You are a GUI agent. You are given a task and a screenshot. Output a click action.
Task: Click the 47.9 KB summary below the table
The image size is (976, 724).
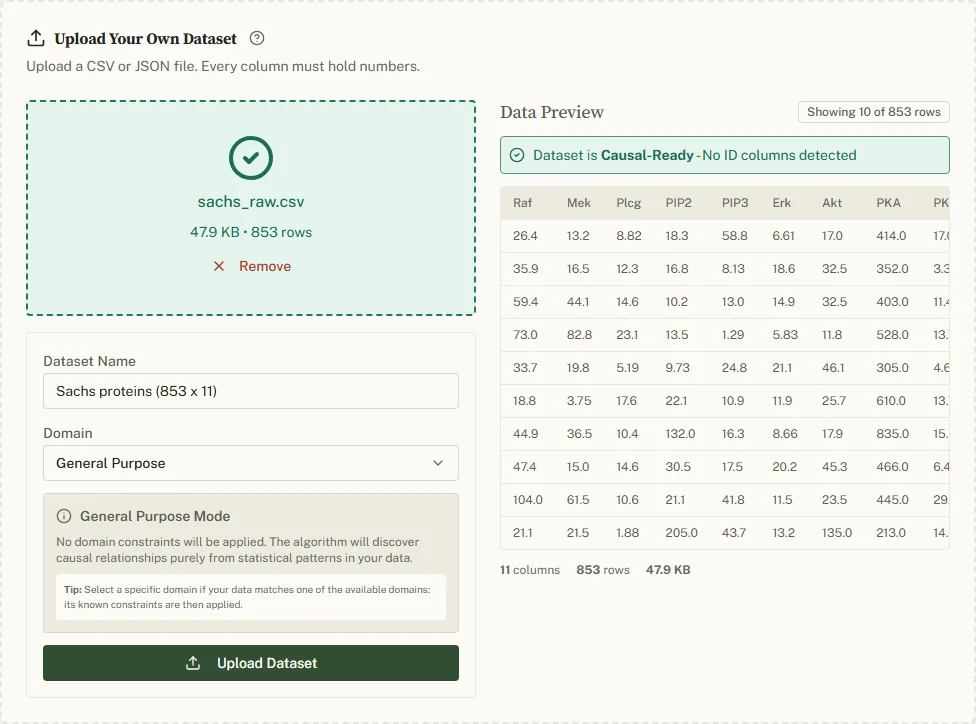668,570
